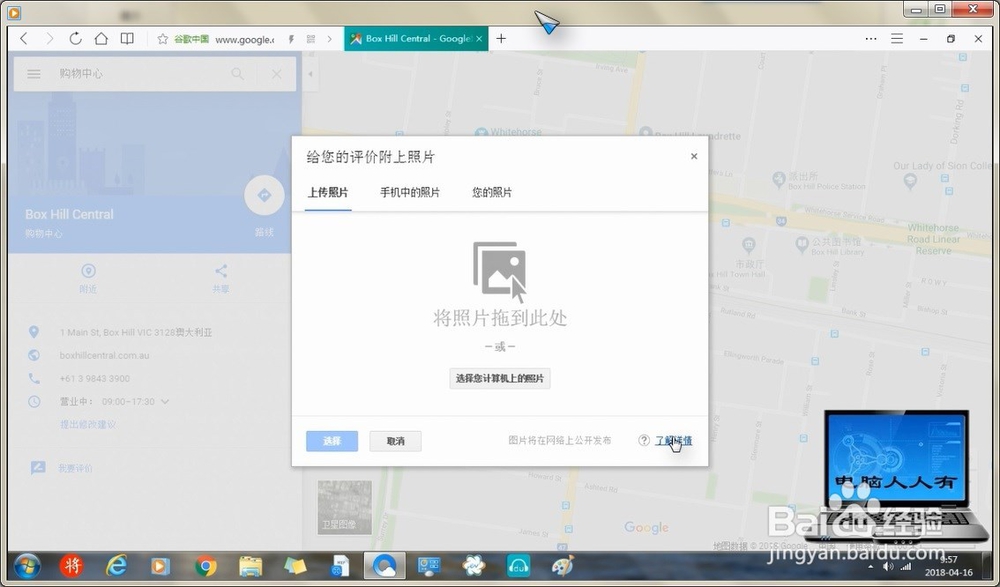Collapse the Maps side panel arrow
The width and height of the screenshot is (1000, 587).
click(311, 74)
